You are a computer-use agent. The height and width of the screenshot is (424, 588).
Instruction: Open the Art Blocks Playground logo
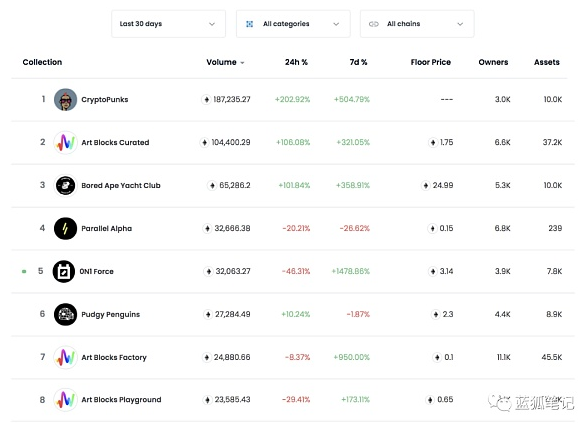pos(65,400)
